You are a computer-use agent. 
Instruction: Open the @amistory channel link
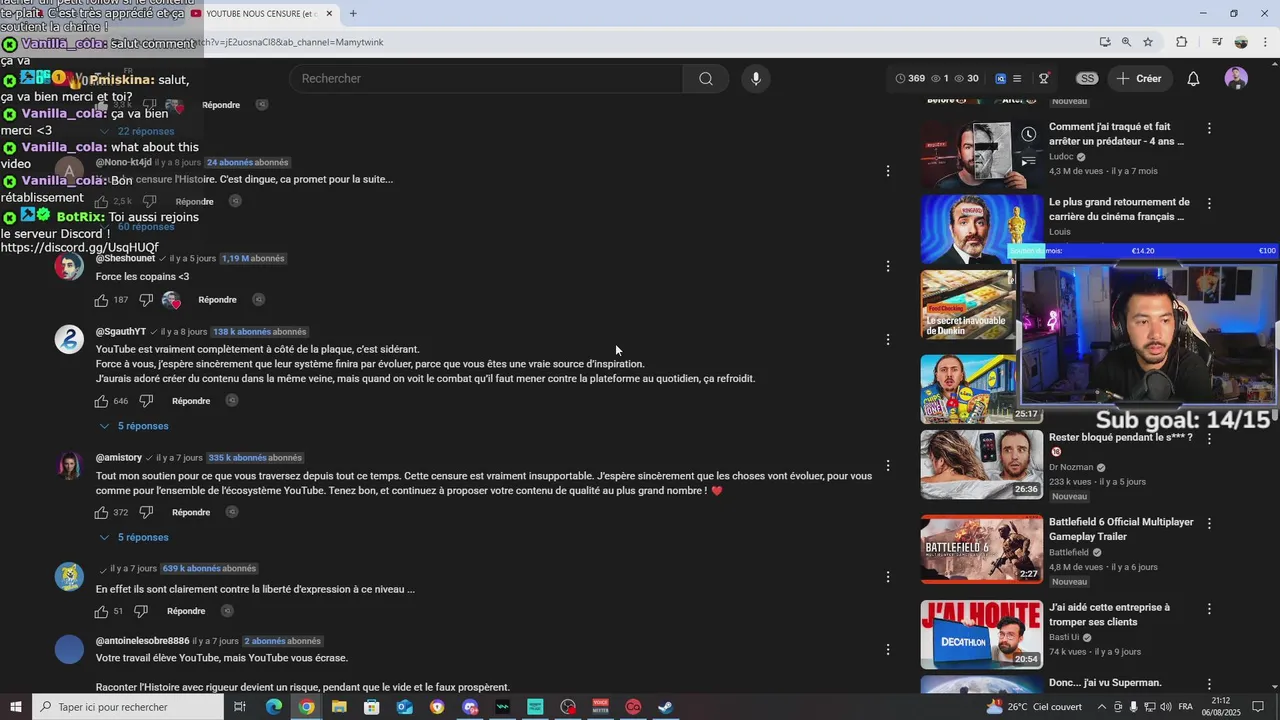119,458
